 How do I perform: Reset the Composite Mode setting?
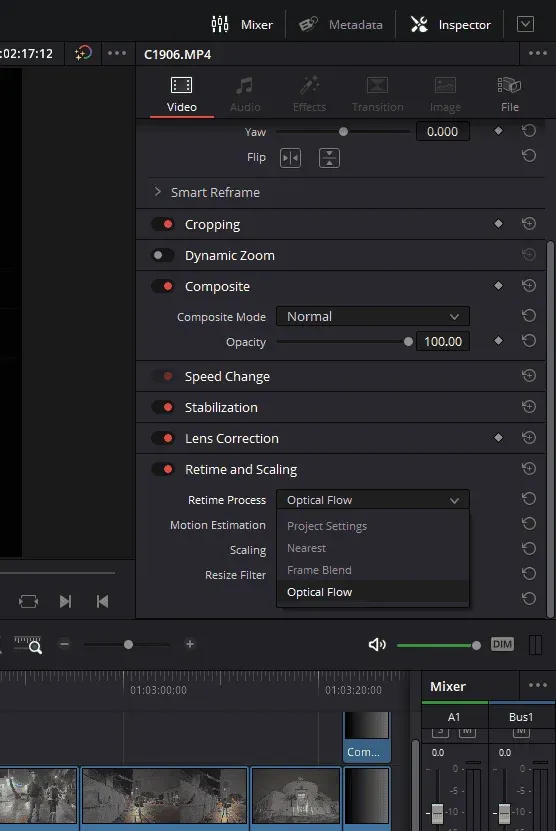tap(529, 316)
